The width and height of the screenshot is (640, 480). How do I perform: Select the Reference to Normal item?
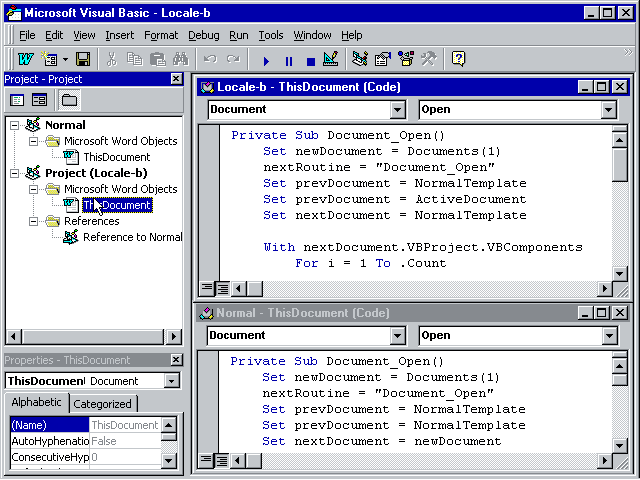point(132,237)
